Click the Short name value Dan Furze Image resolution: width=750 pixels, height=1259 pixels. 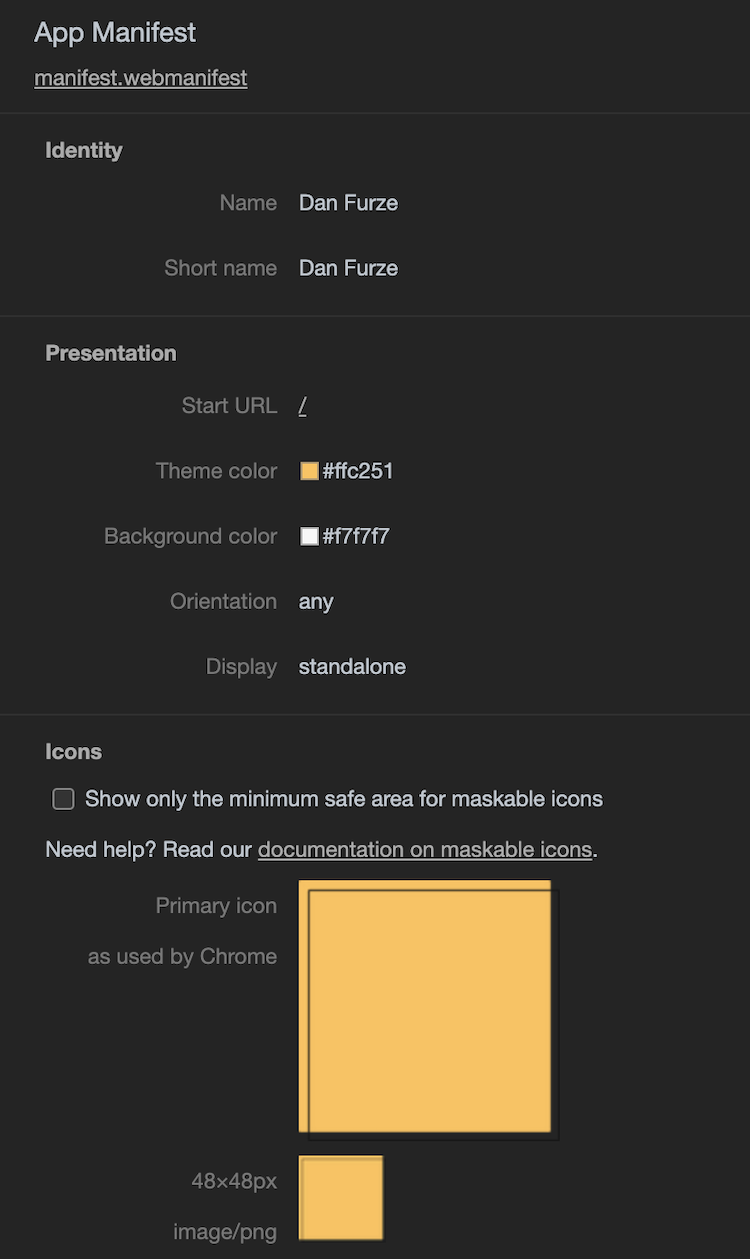pyautogui.click(x=348, y=268)
